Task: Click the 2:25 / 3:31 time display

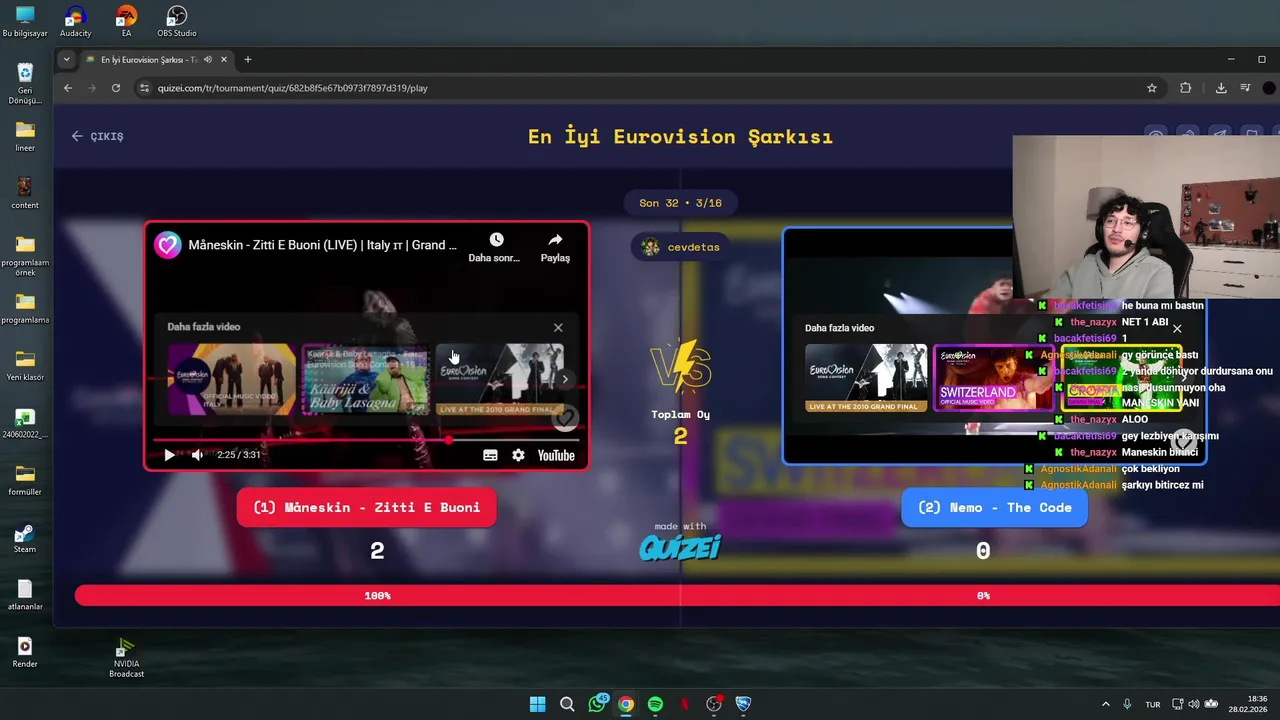Action: (238, 455)
